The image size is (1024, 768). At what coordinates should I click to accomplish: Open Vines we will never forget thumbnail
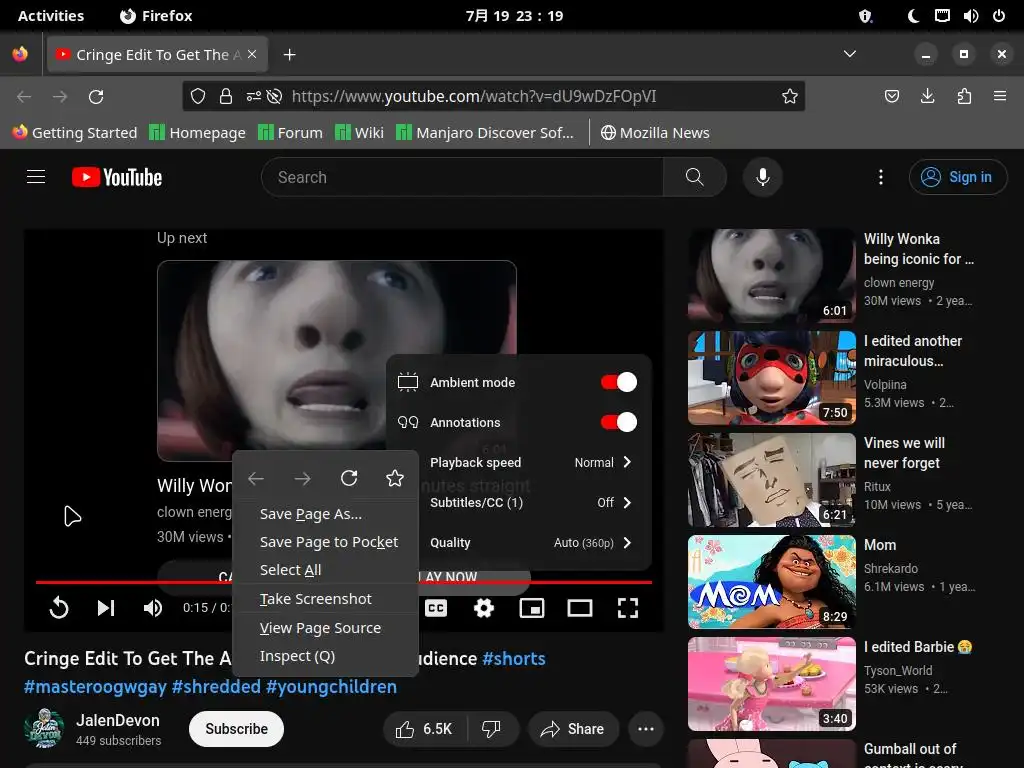(771, 479)
